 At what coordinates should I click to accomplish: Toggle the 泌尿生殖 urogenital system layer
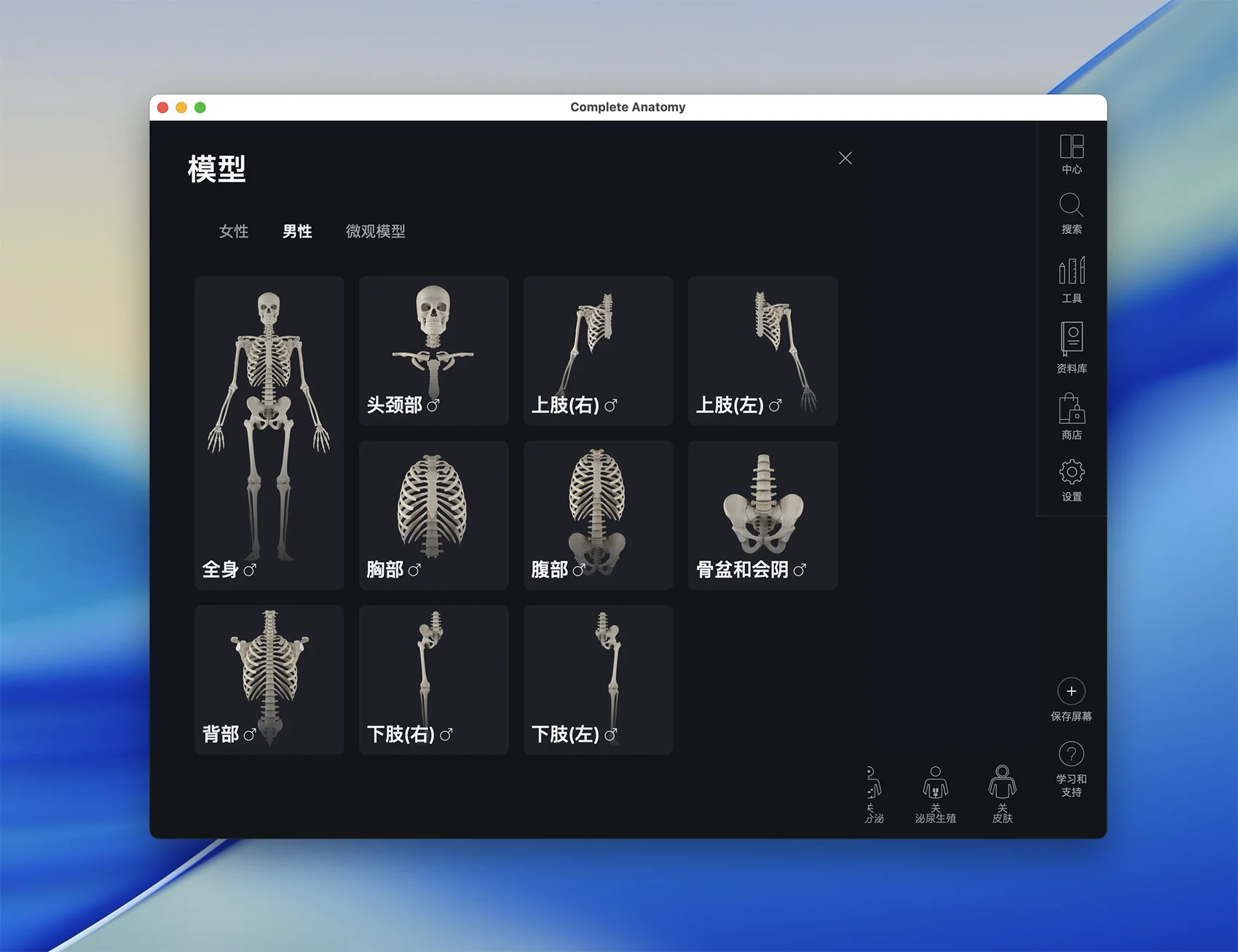pos(935,784)
